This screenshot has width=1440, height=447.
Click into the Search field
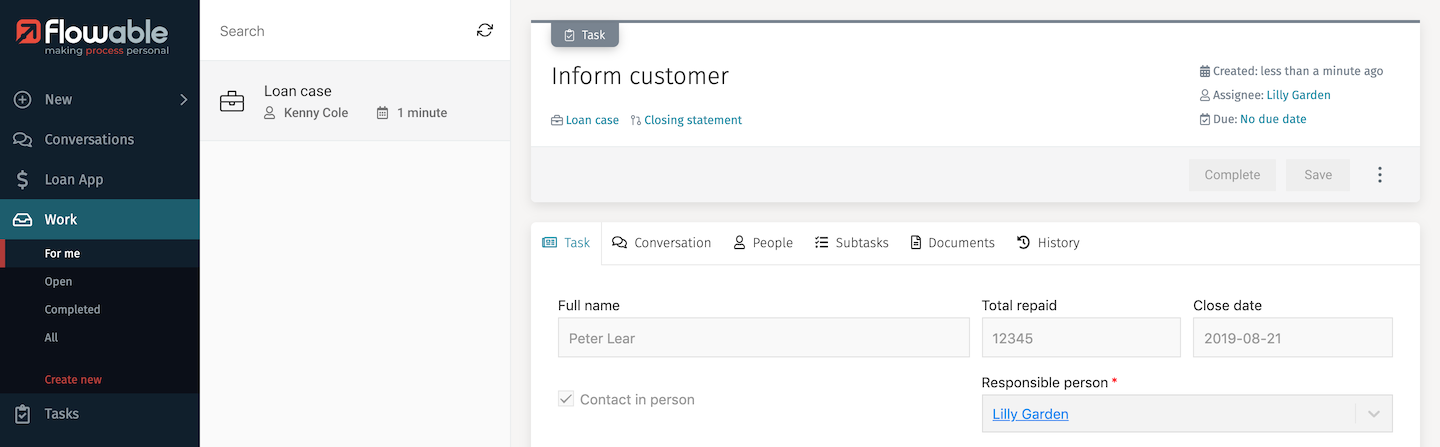click(x=340, y=31)
